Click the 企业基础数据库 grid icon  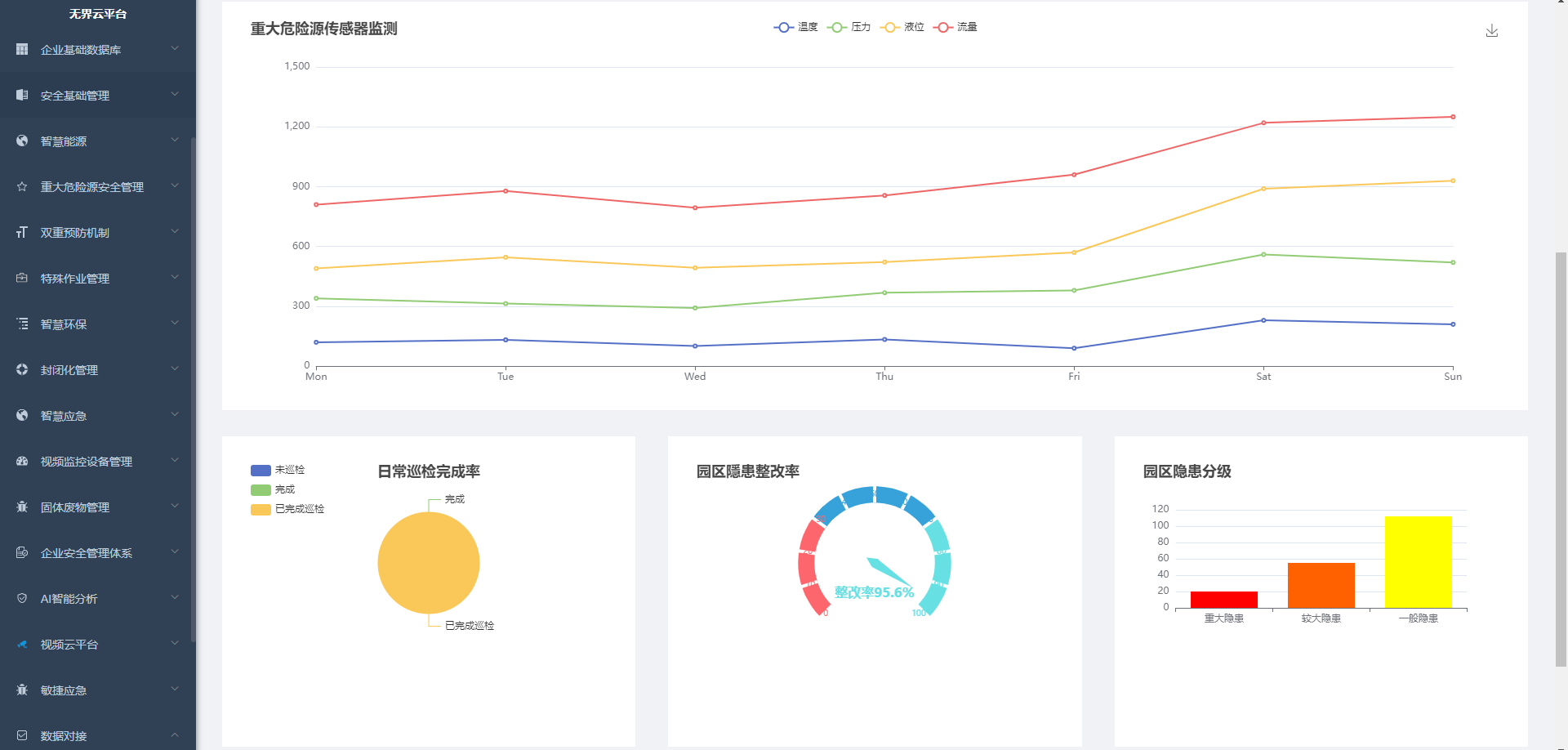[22, 49]
